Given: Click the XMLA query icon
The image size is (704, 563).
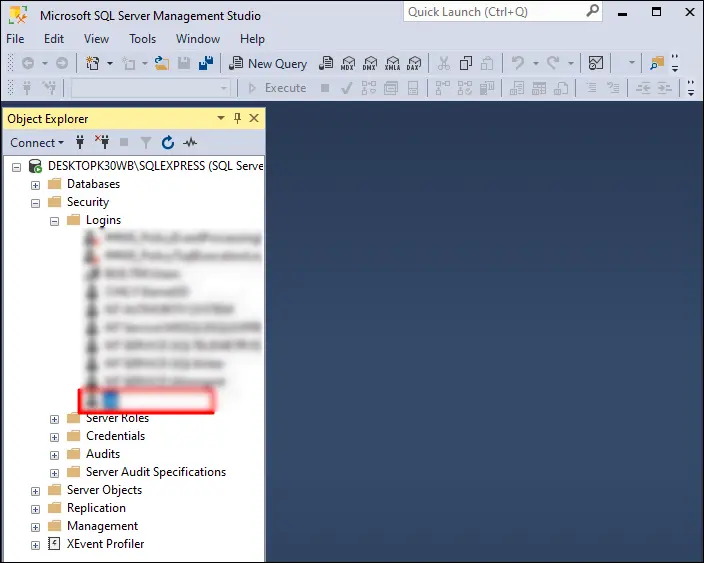Looking at the screenshot, I should tap(392, 63).
